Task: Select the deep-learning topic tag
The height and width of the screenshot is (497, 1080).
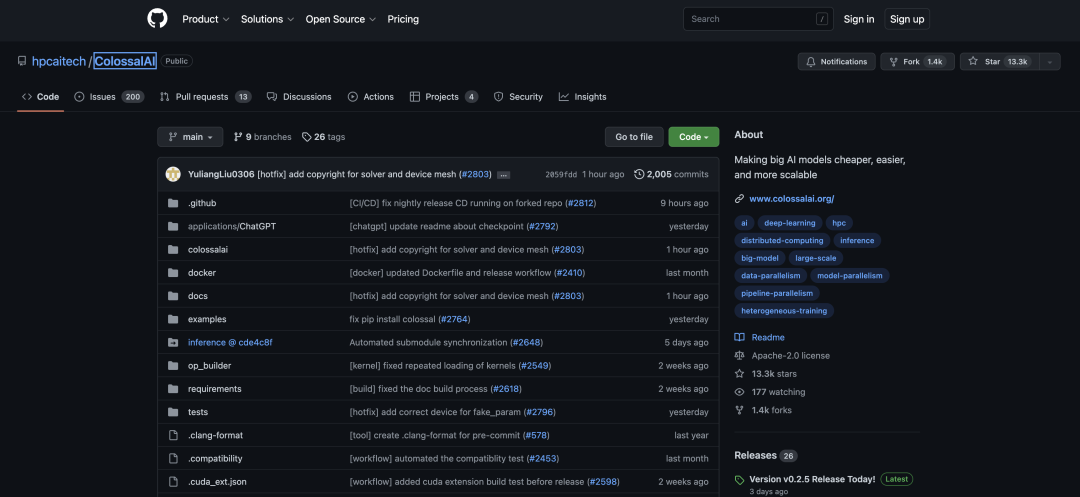Action: pos(789,223)
